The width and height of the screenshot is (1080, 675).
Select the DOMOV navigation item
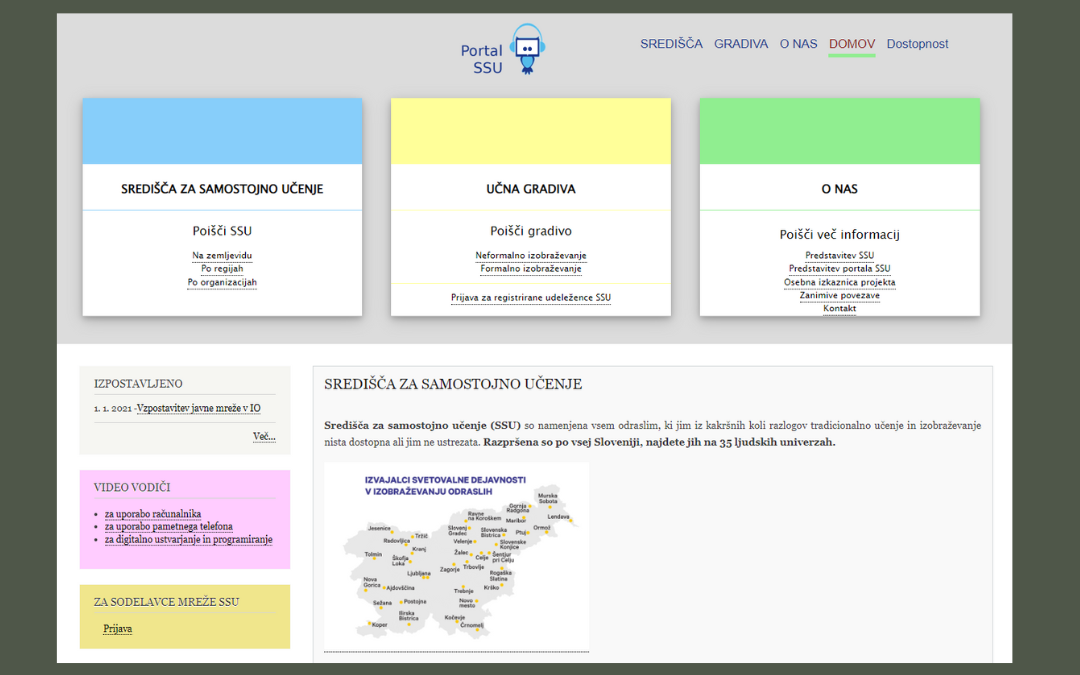851,44
